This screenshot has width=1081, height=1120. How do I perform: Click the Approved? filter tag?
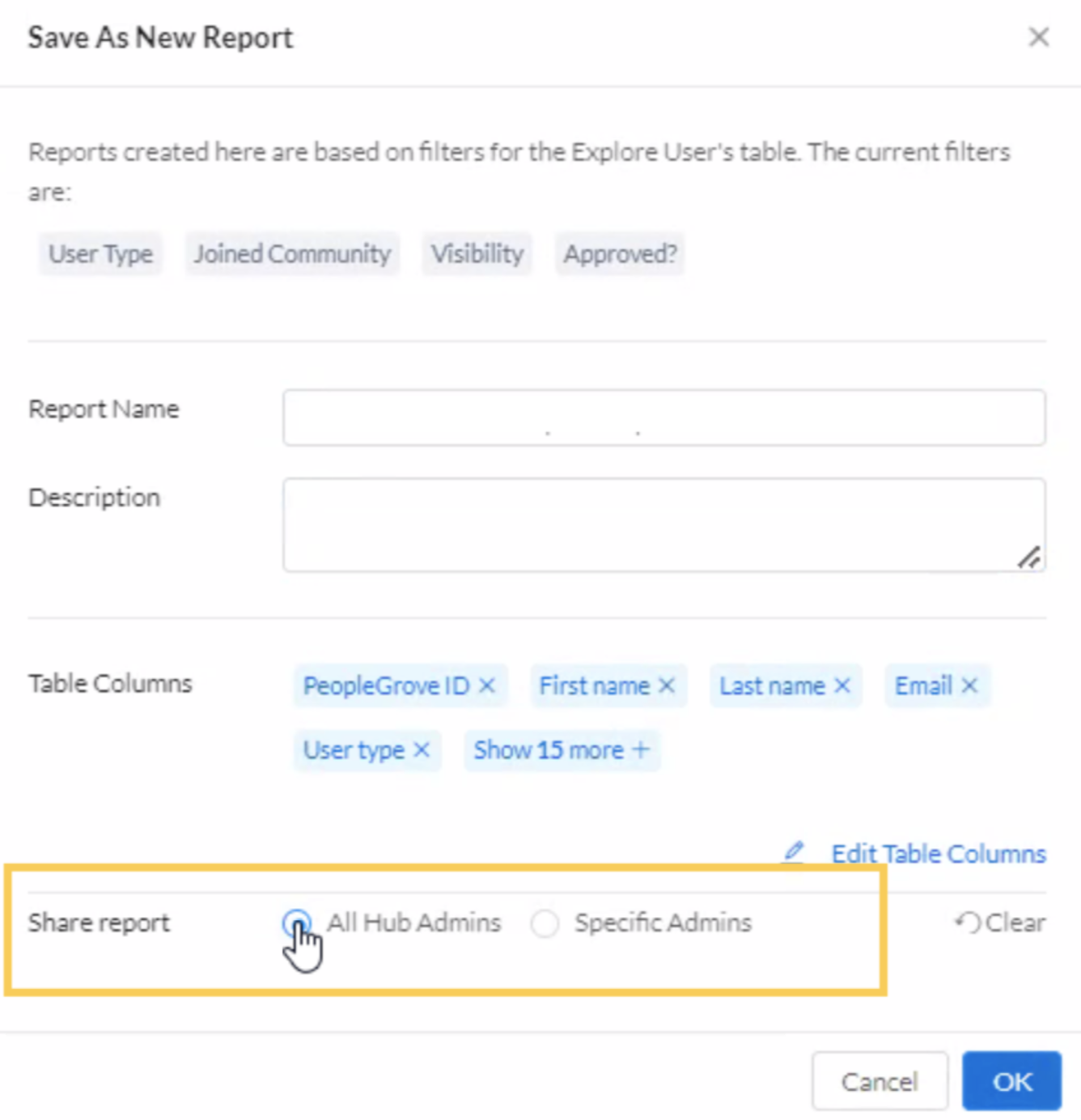coord(620,254)
